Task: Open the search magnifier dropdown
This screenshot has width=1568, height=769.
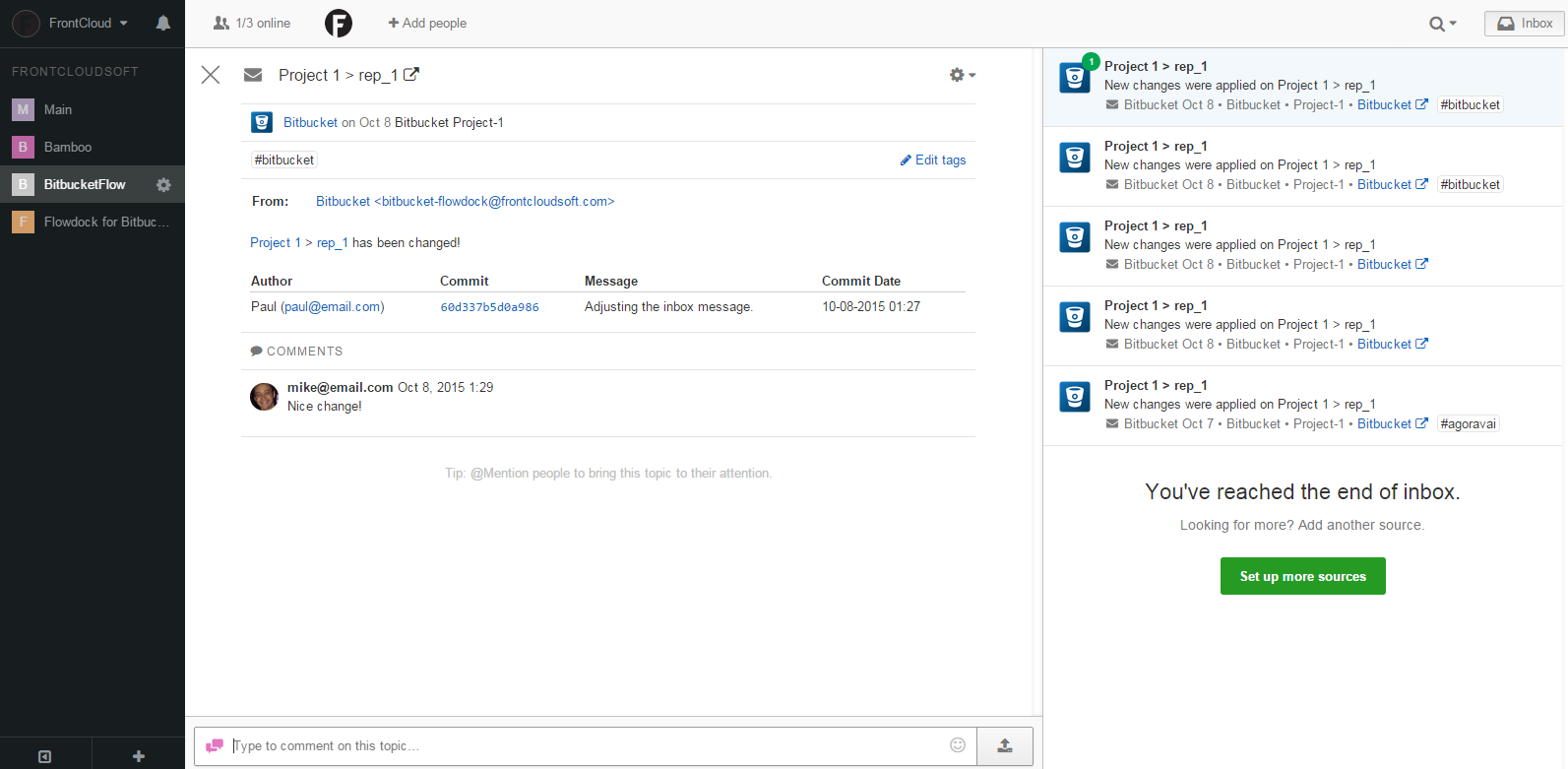Action: (x=1442, y=24)
